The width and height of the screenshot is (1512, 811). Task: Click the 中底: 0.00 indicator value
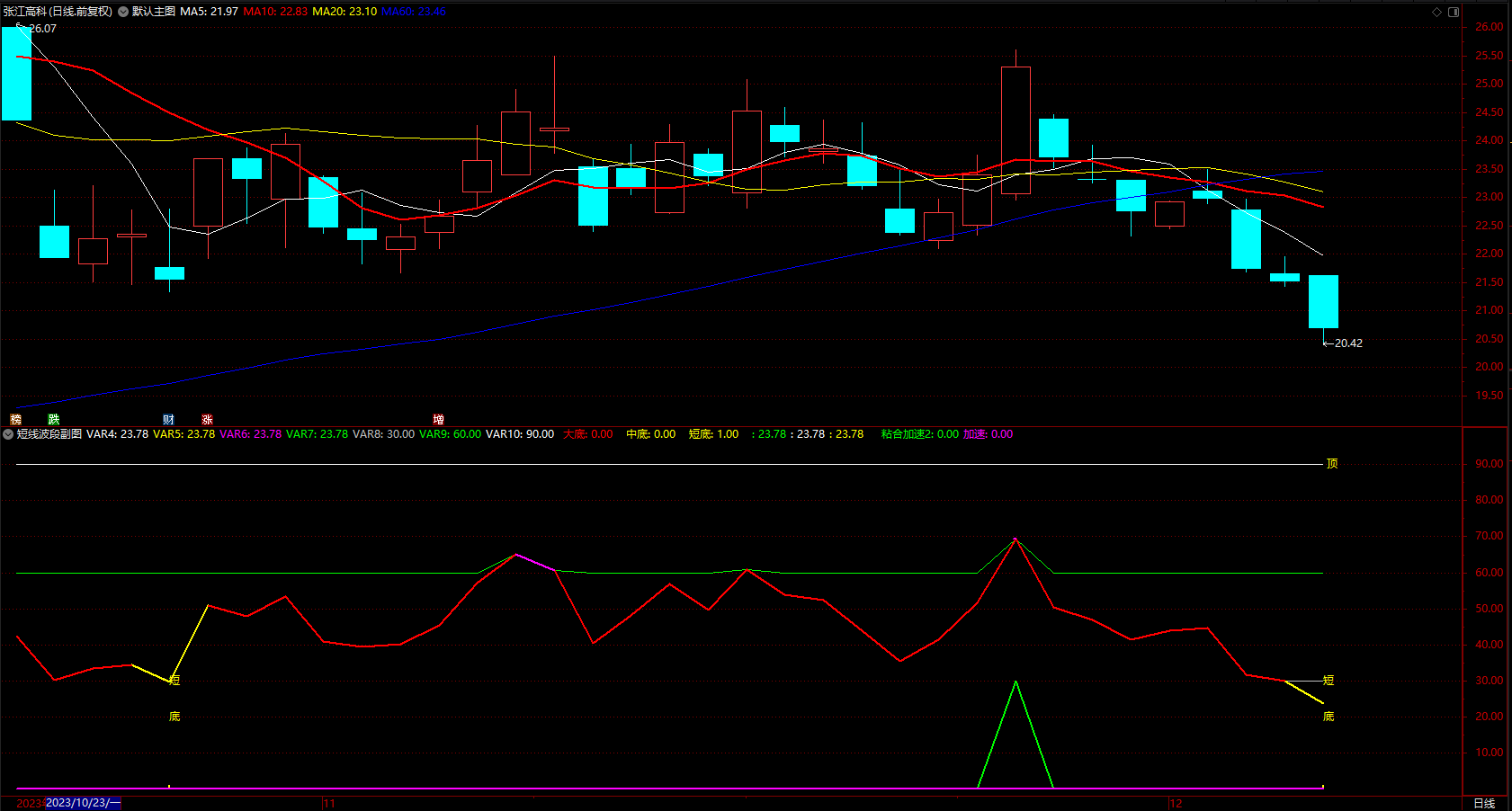click(651, 434)
